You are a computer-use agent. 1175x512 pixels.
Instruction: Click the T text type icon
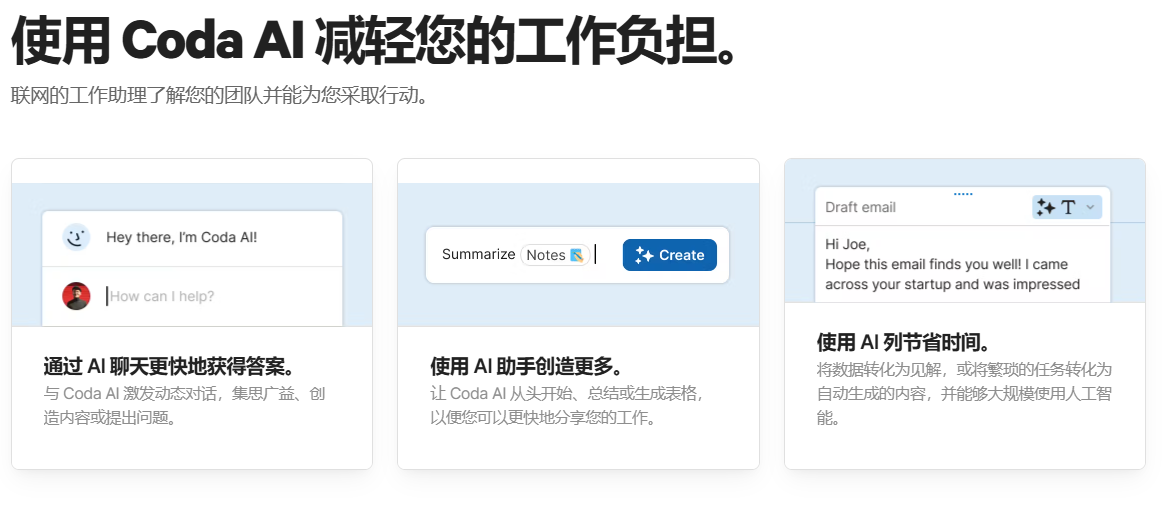click(x=1069, y=208)
